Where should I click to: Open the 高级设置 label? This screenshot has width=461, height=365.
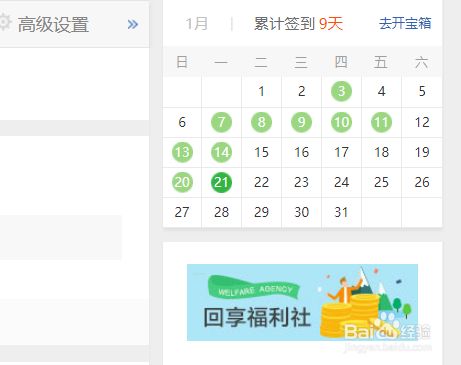[53, 24]
